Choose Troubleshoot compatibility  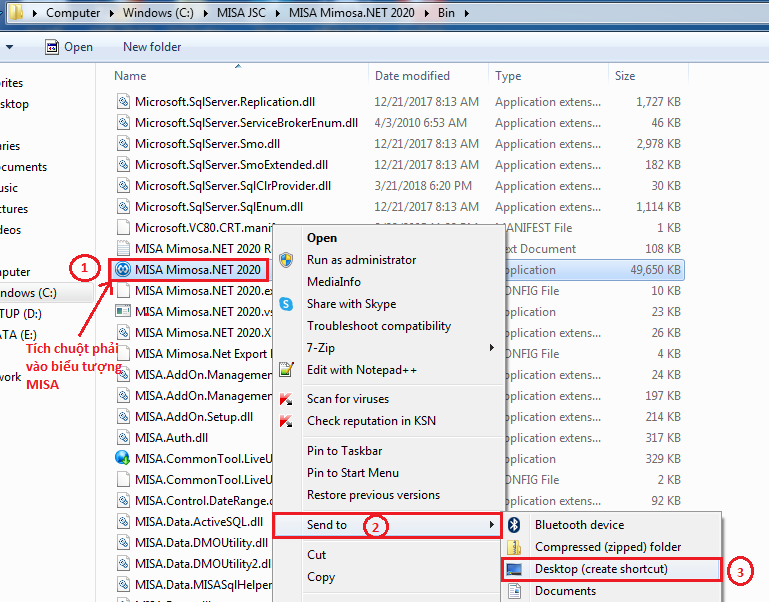coord(379,326)
